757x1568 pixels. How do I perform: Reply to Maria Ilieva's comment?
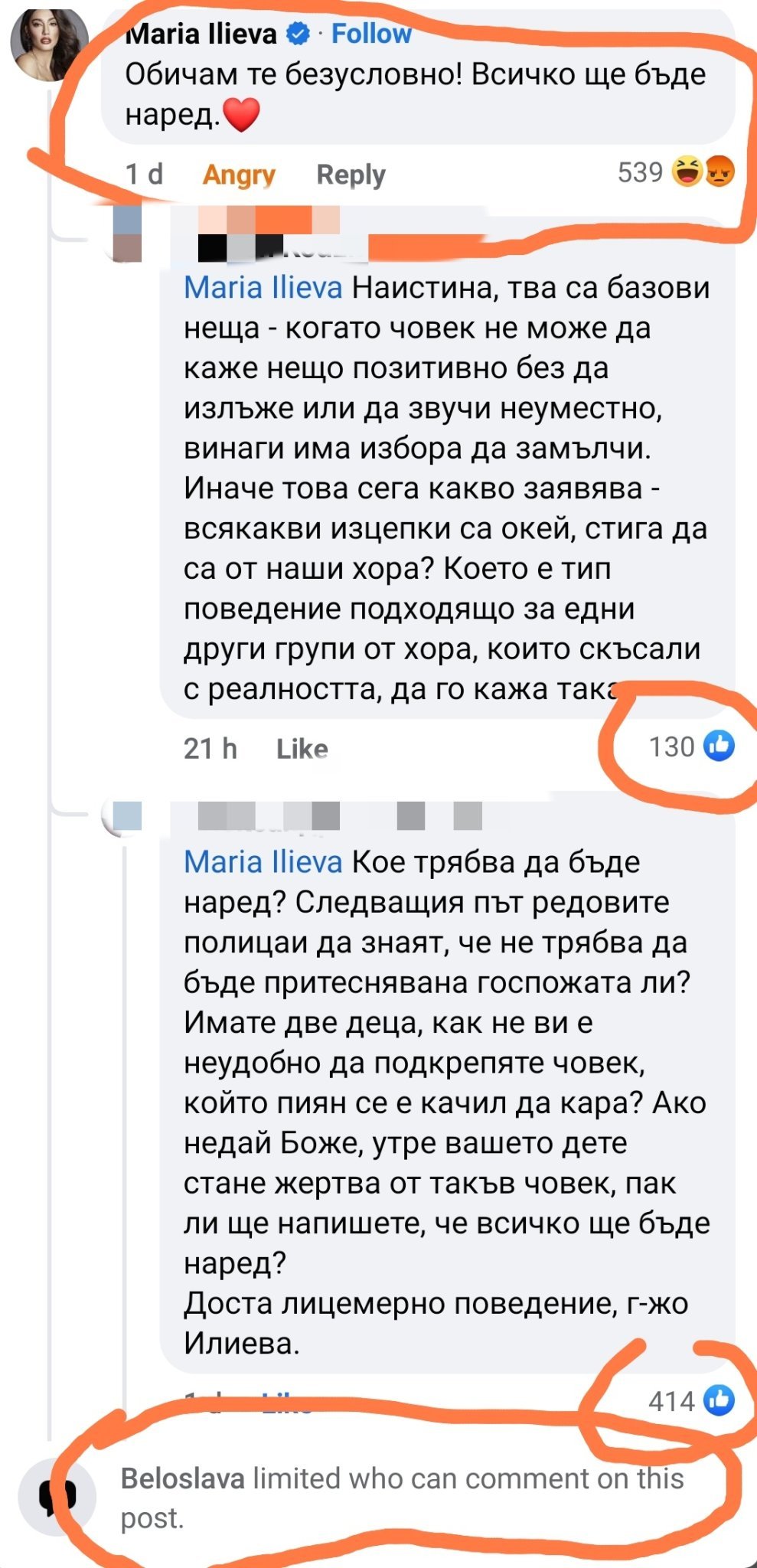pos(351,175)
